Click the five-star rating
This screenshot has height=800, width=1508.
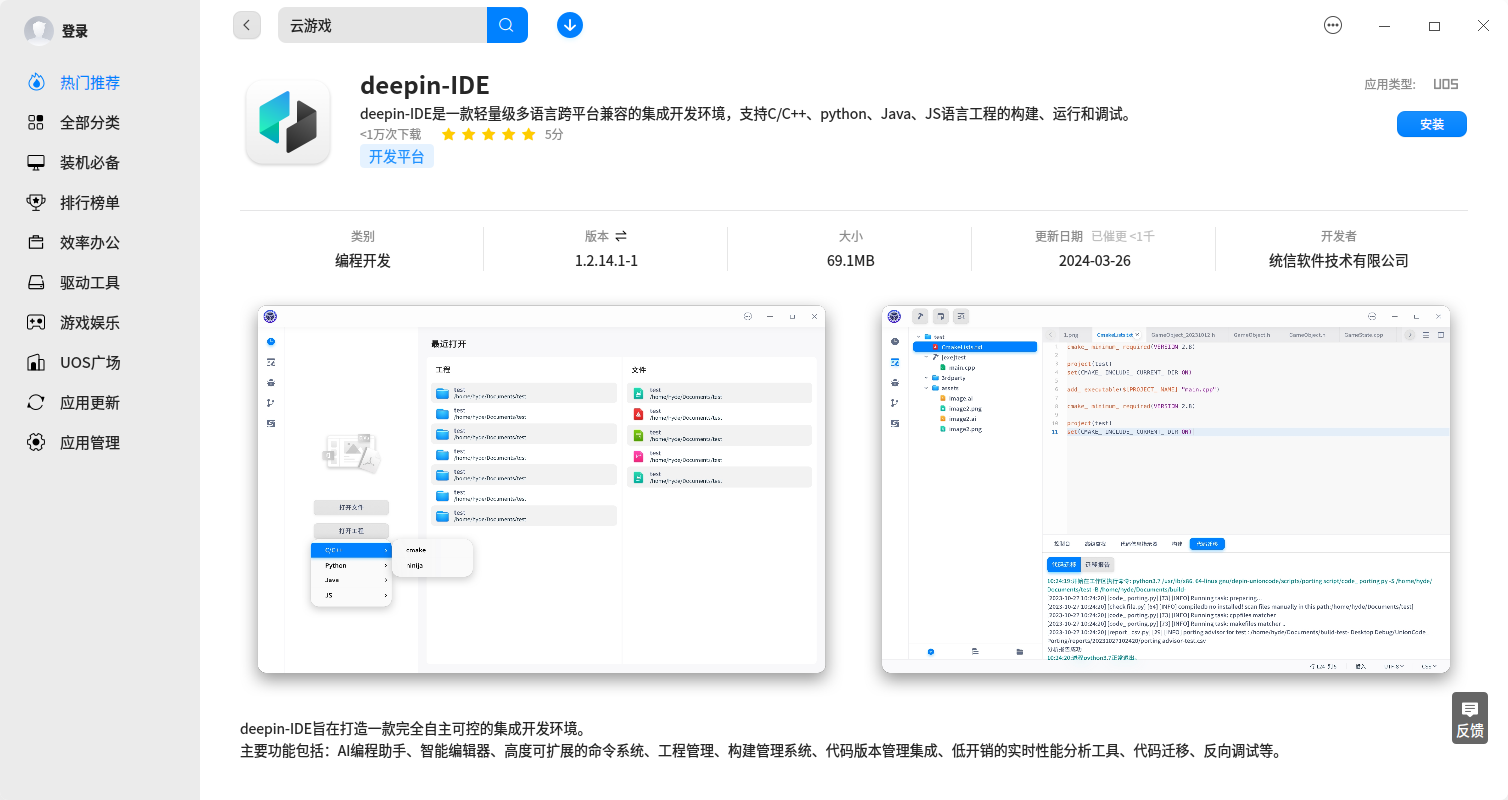489,134
